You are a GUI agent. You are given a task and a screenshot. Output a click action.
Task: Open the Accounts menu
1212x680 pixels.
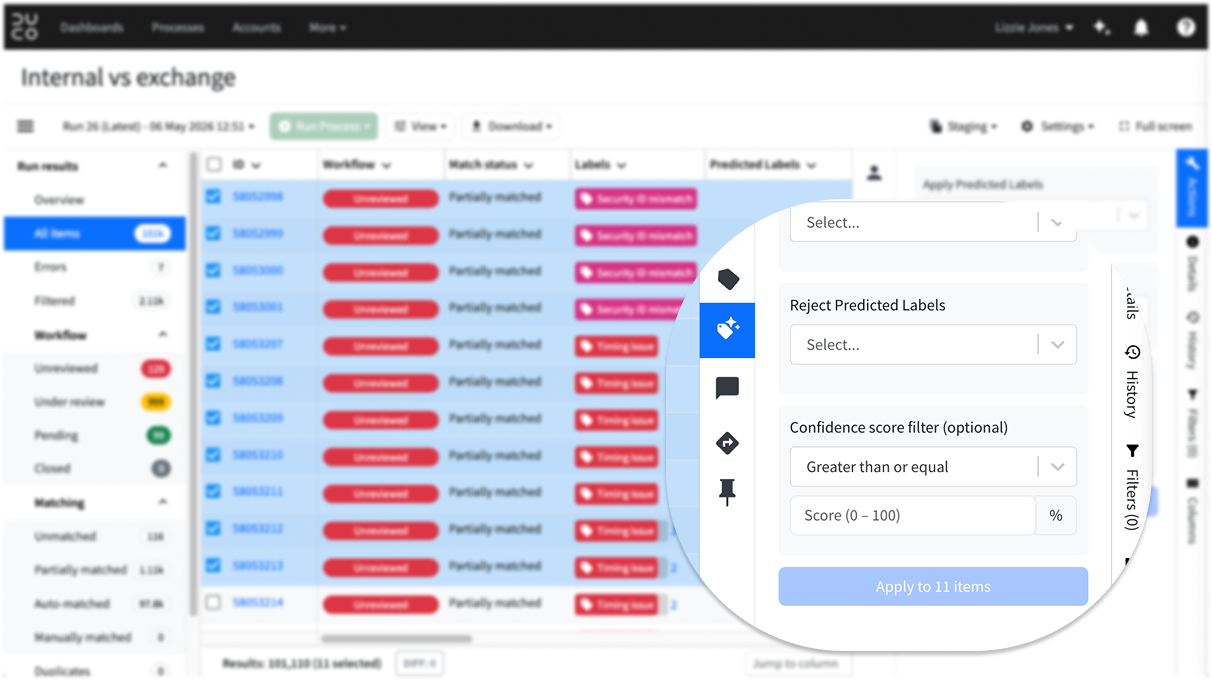click(x=256, y=28)
